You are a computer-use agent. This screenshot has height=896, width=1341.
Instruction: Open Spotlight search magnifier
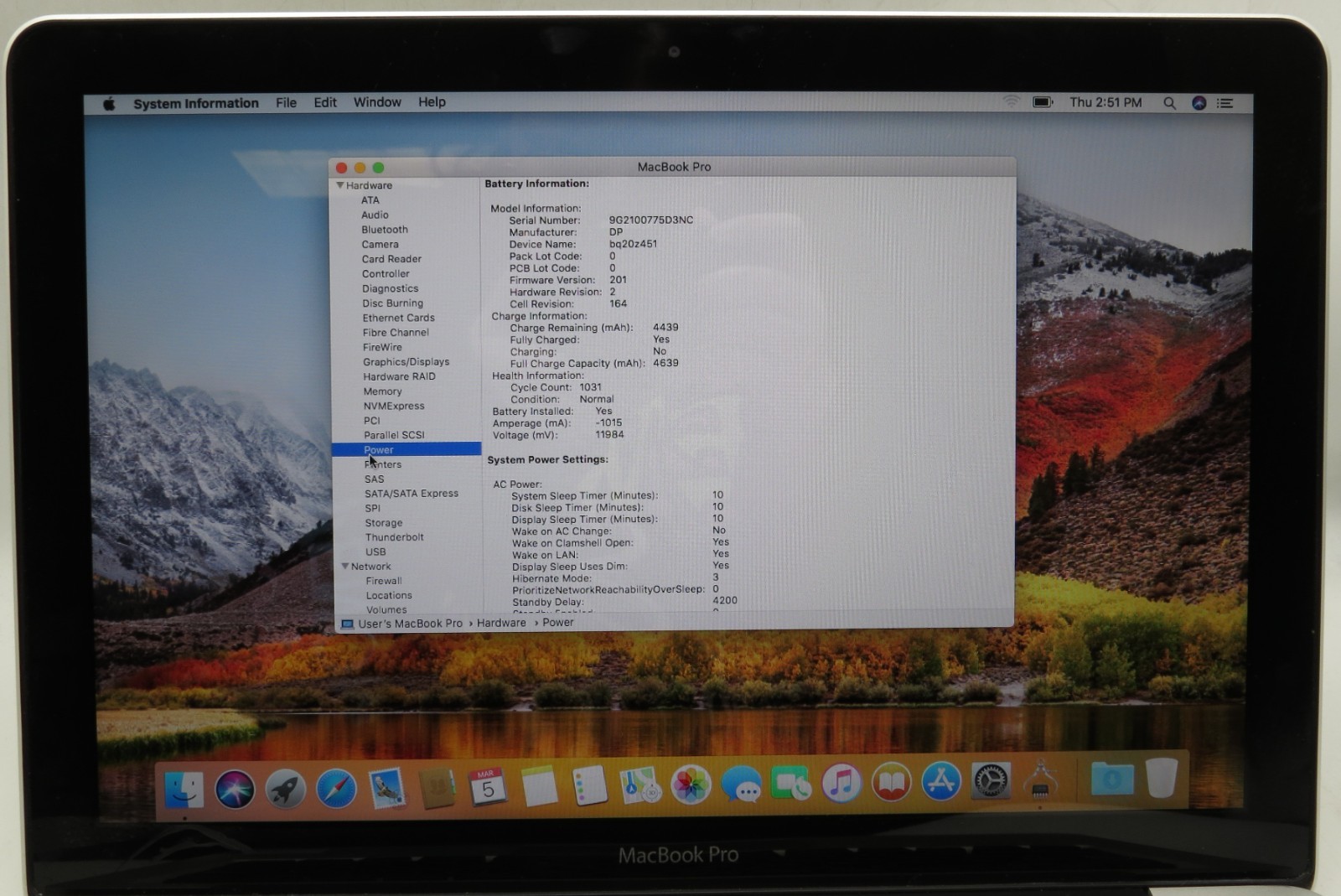coord(1169,103)
